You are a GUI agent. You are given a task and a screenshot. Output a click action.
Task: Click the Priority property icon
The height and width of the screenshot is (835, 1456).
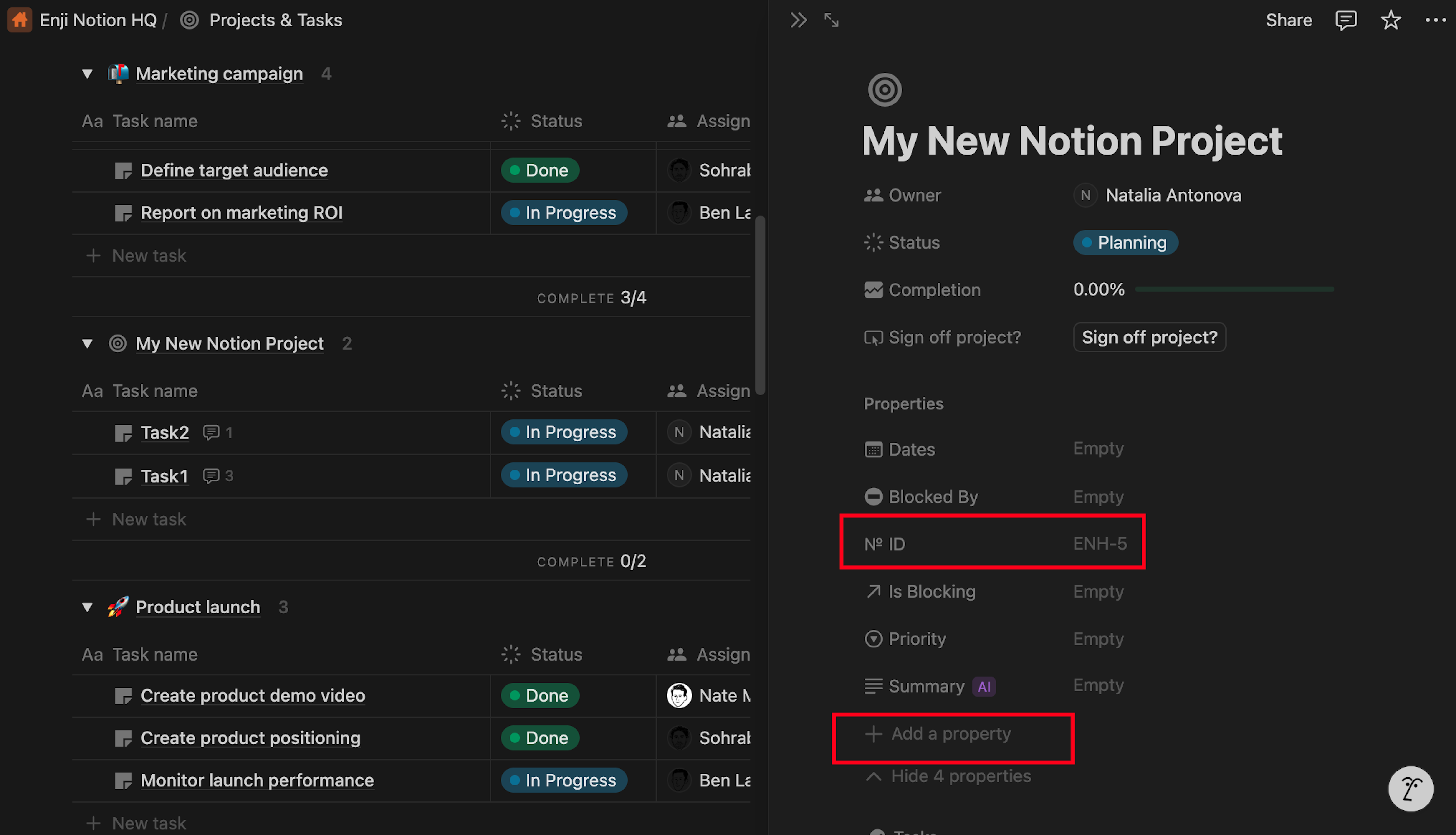[x=873, y=638]
